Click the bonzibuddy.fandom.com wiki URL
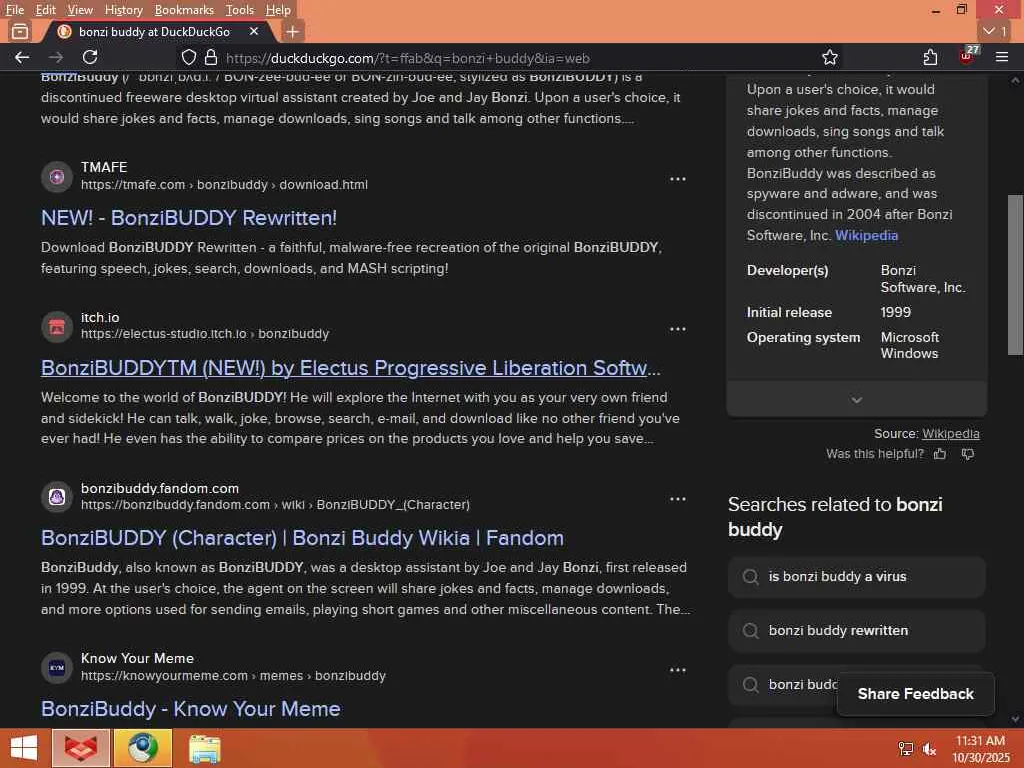This screenshot has height=768, width=1024. click(x=275, y=505)
